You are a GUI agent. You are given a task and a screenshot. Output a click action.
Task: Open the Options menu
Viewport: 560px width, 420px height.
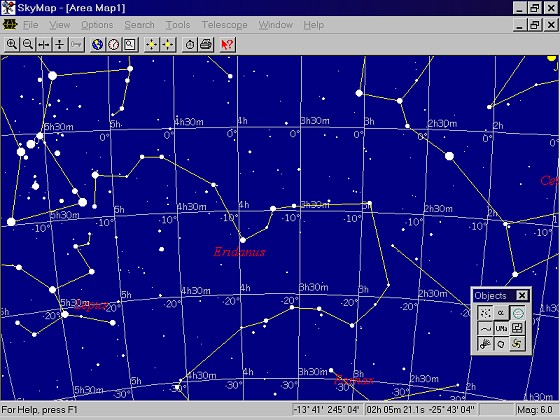pyautogui.click(x=97, y=25)
